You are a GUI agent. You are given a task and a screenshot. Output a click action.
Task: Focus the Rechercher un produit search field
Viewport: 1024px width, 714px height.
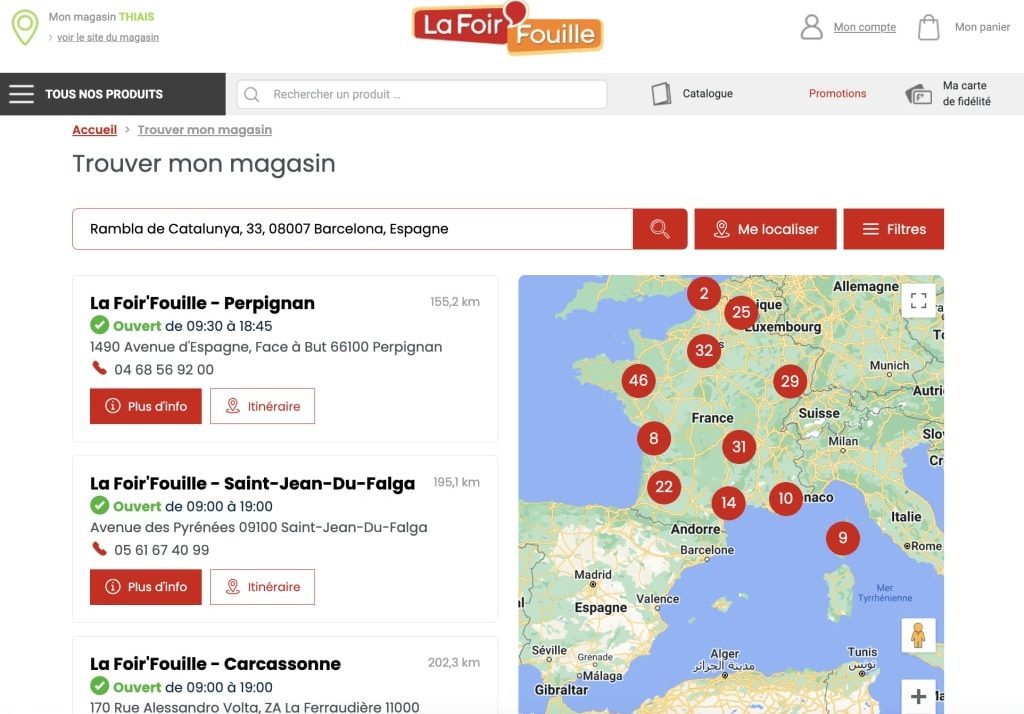coord(422,94)
